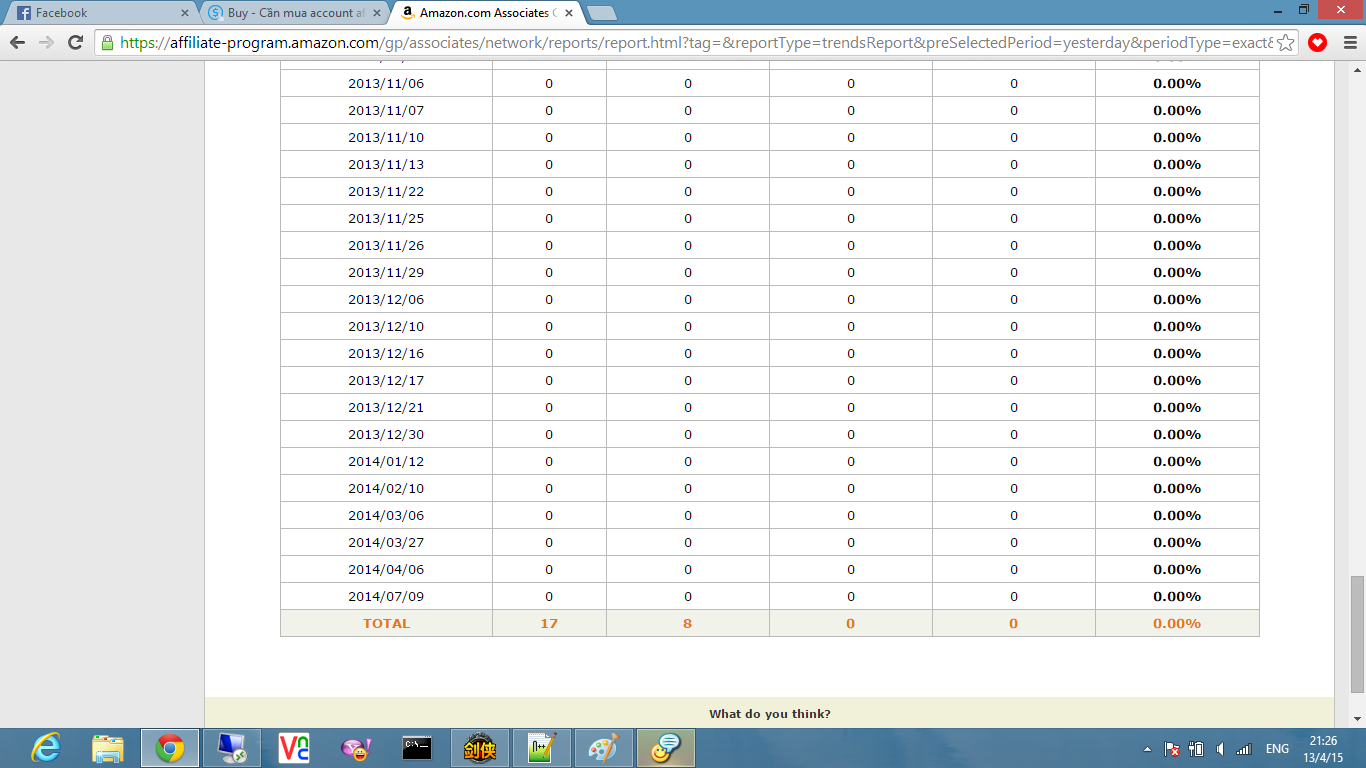Open the smiley chat messenger taskbar icon
This screenshot has width=1366, height=768.
pos(666,748)
